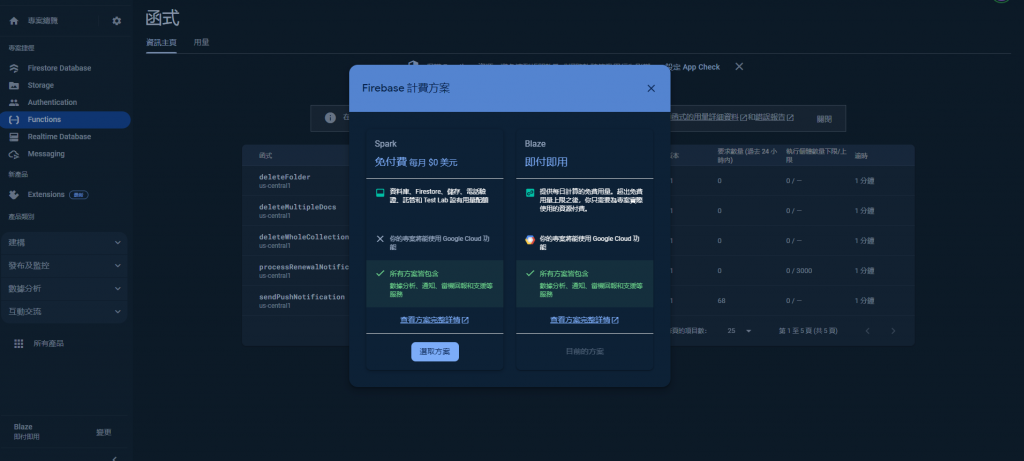Click the Spark plan quota icon
This screenshot has width=1024, height=461.
pos(380,193)
